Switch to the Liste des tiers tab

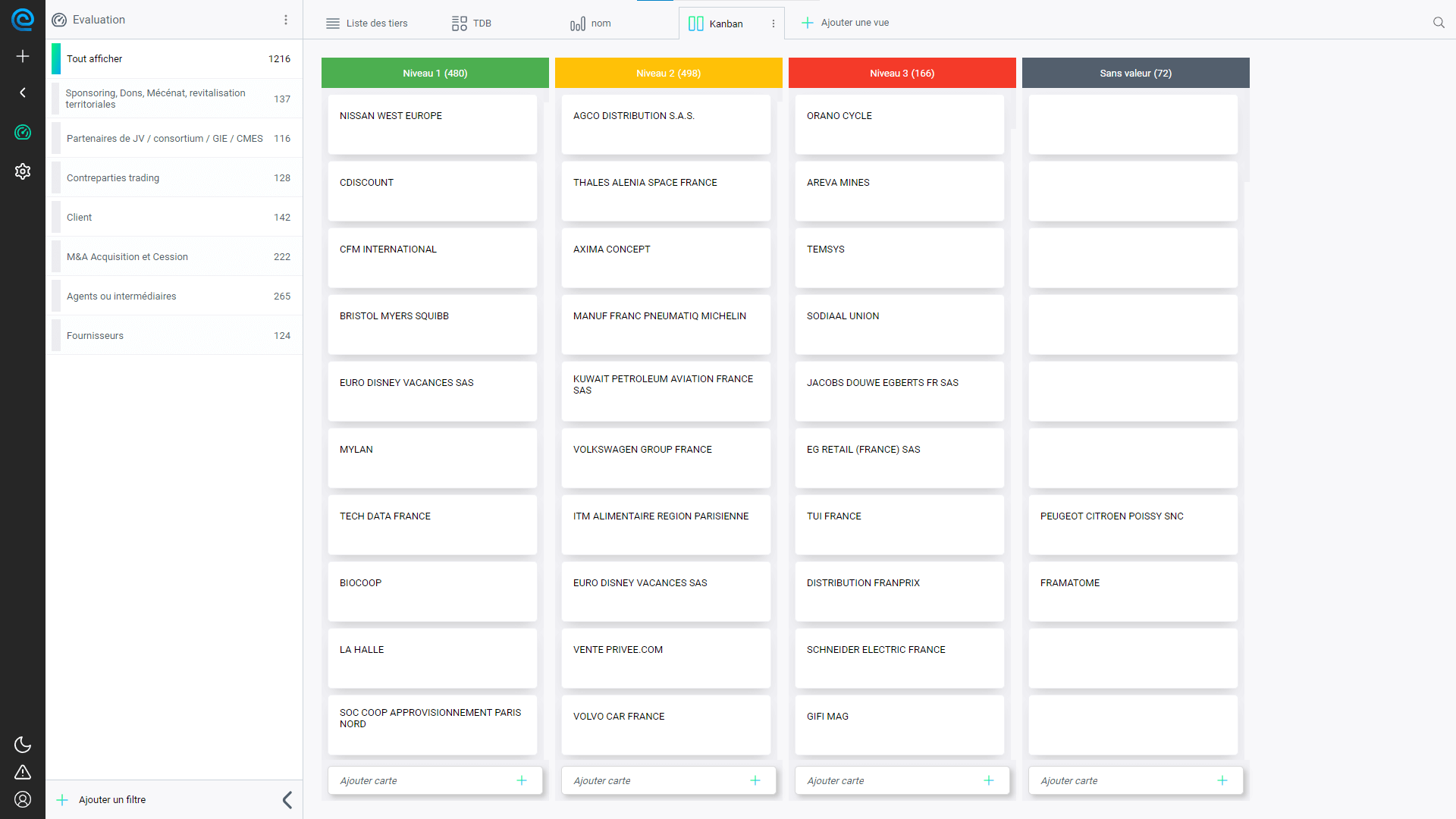click(366, 24)
